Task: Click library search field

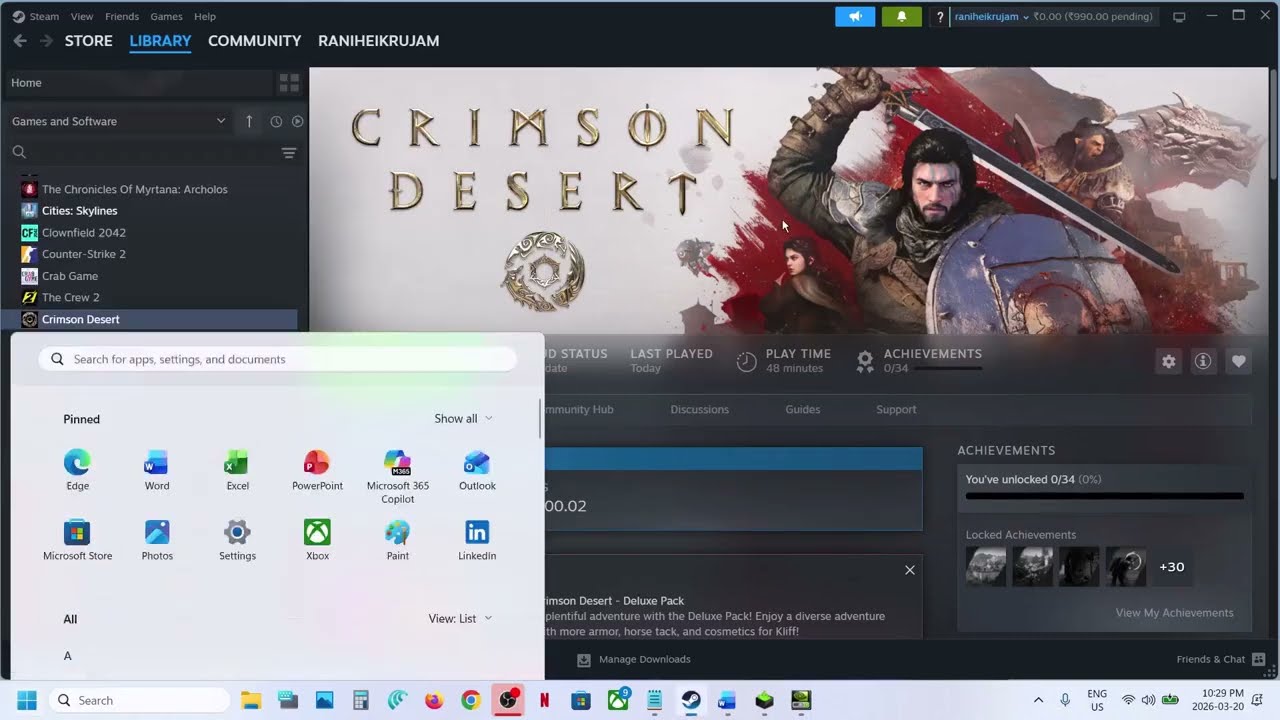Action: pos(142,152)
